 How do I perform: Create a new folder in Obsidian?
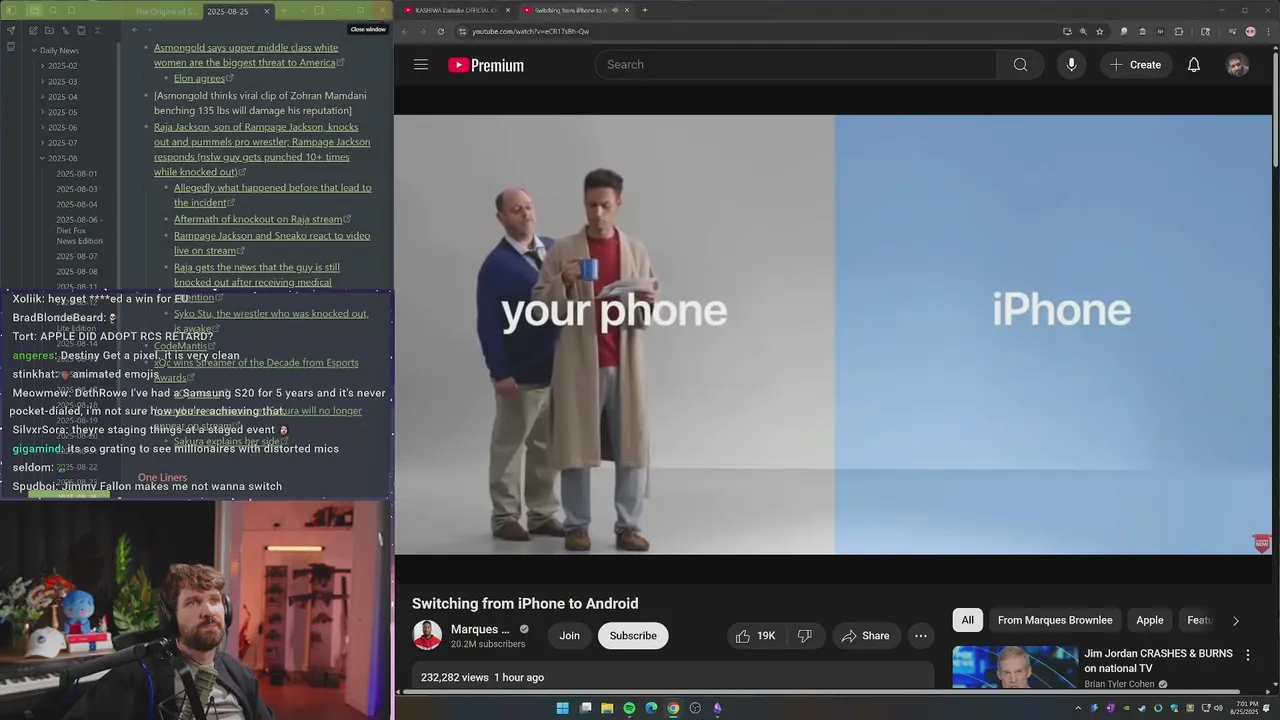tap(49, 30)
